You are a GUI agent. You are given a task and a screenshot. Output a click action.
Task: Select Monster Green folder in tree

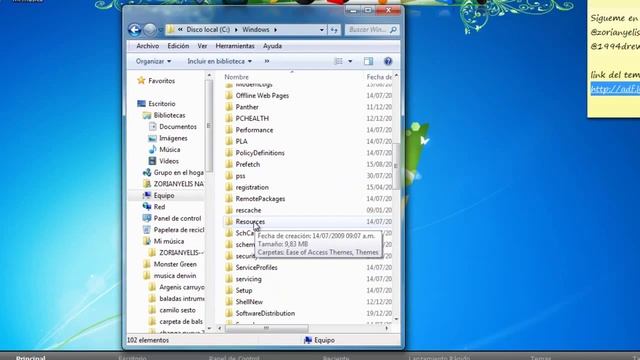point(175,264)
